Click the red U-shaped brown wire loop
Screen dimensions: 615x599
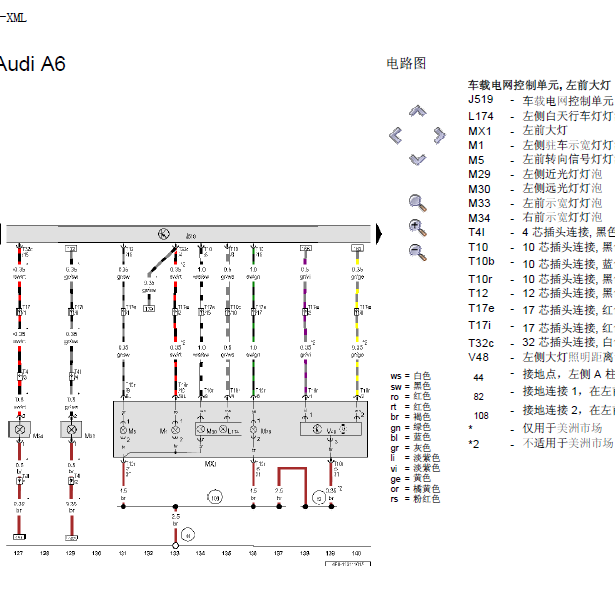(x=292, y=486)
